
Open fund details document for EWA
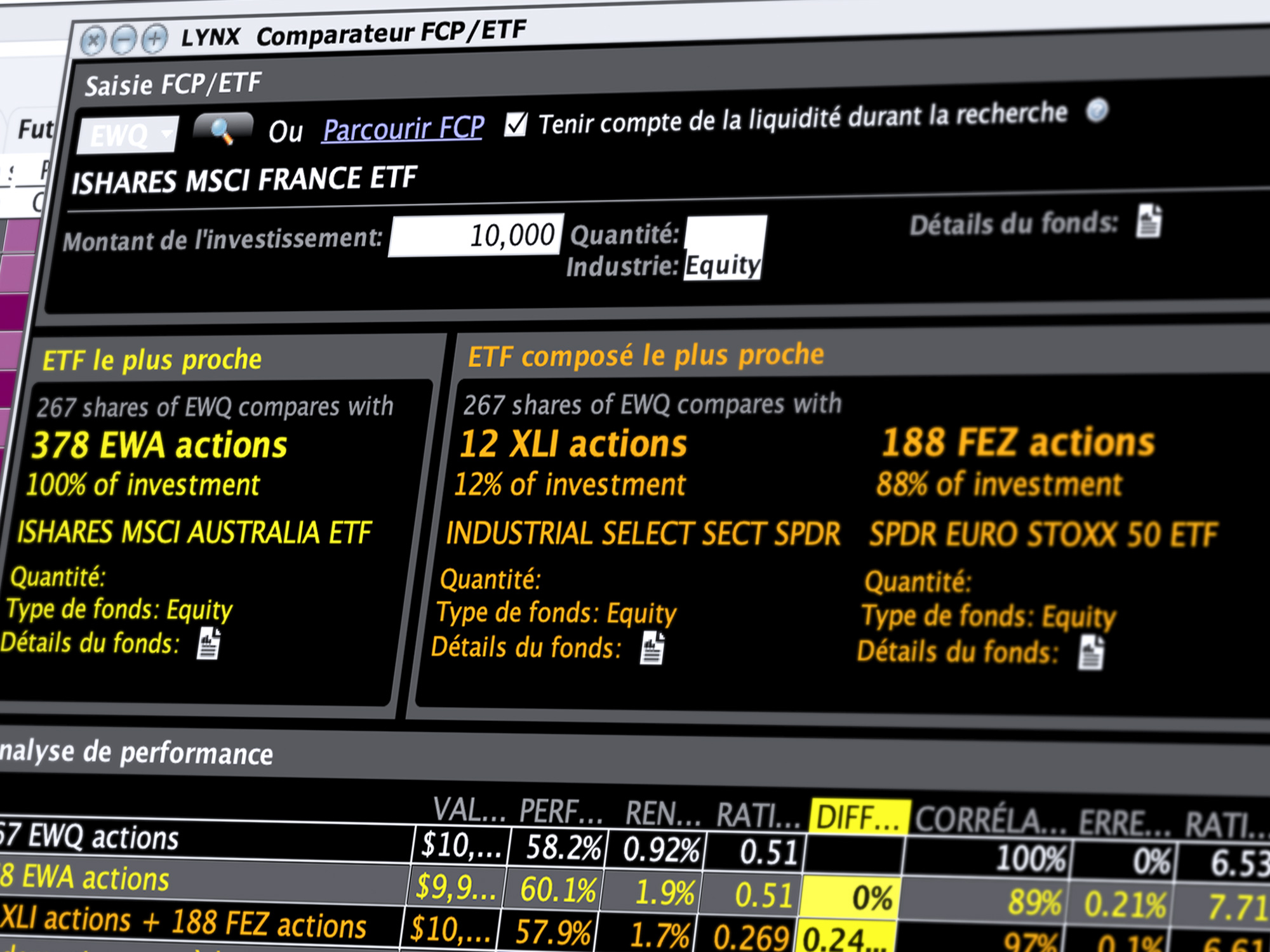tap(209, 644)
